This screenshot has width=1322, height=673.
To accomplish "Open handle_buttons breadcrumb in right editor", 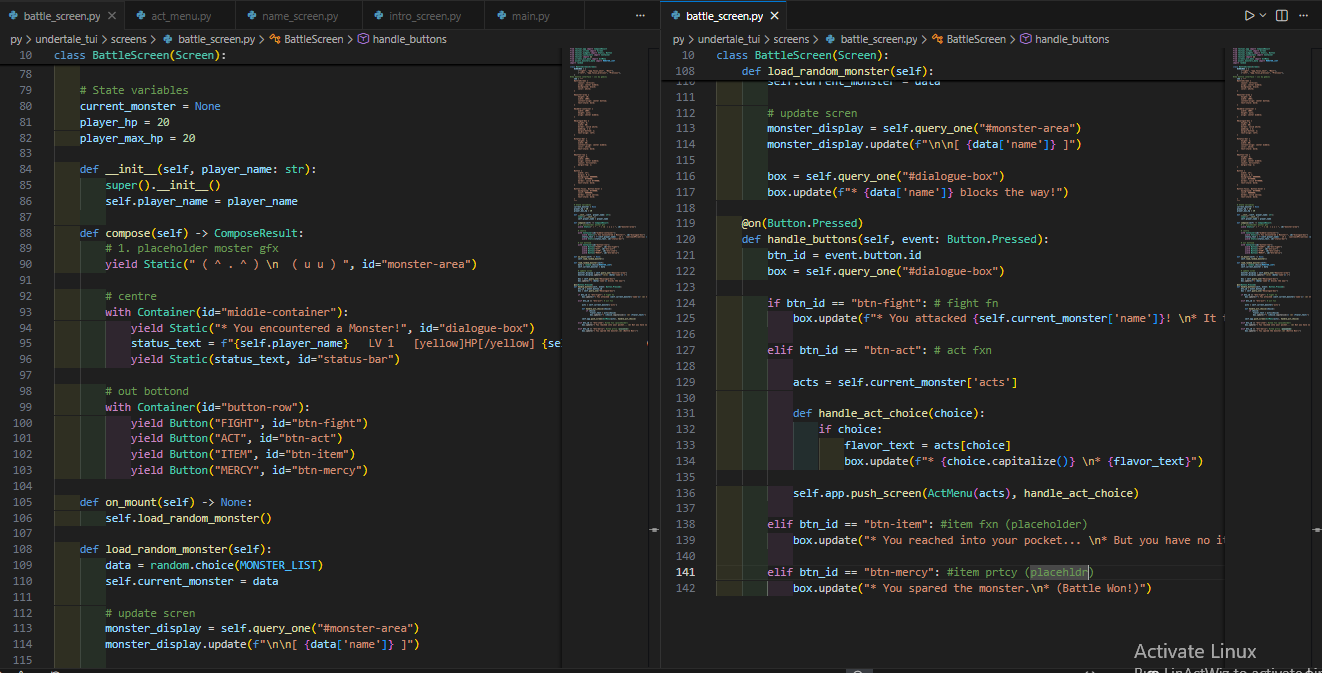I will (x=1071, y=39).
